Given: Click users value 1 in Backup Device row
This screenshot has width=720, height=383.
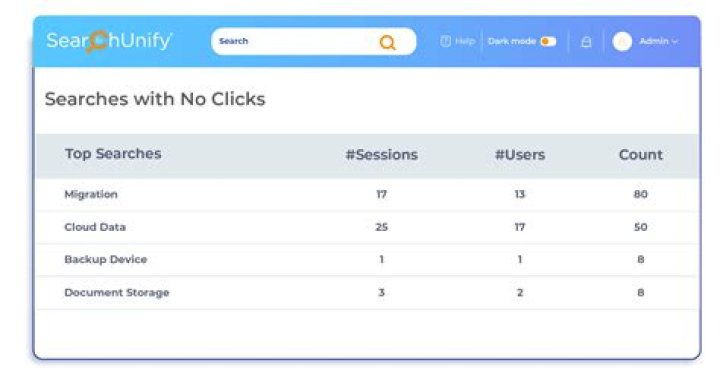Looking at the screenshot, I should 520,259.
